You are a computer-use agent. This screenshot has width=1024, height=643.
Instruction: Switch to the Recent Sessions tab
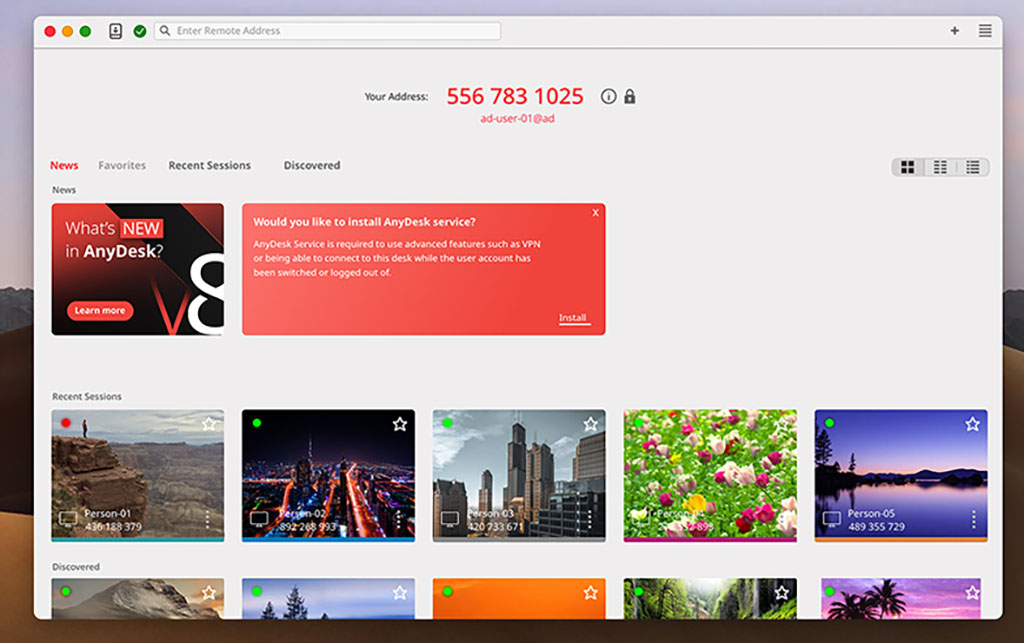[x=210, y=166]
